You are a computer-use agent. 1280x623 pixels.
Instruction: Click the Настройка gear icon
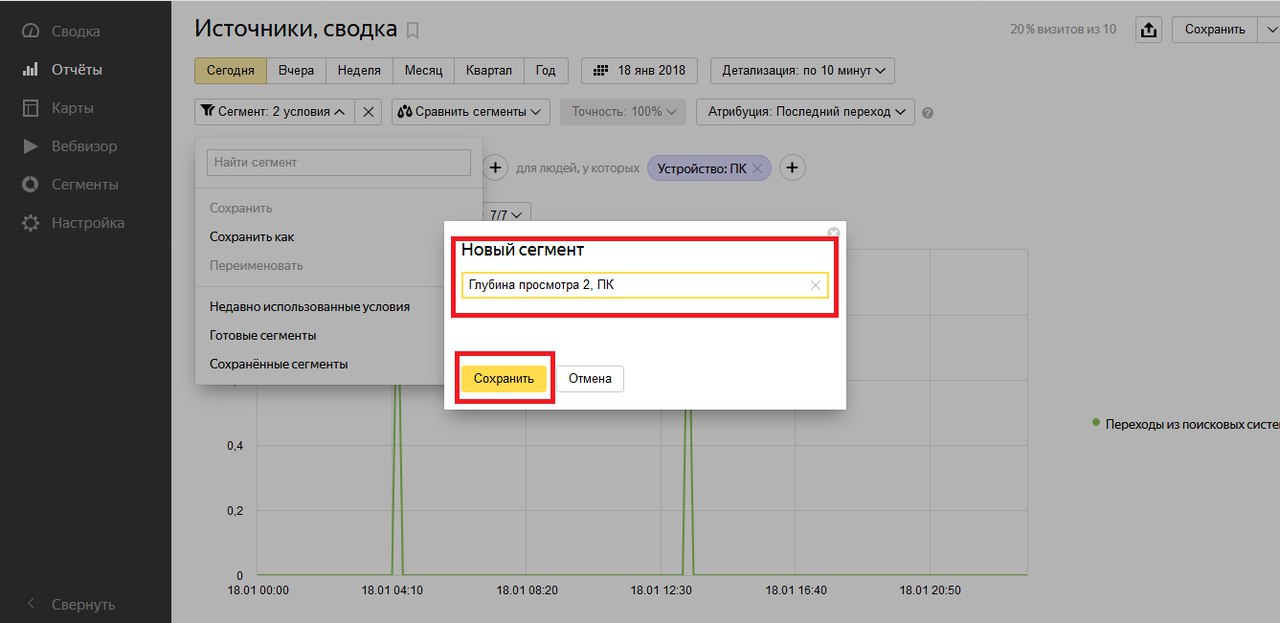pyautogui.click(x=31, y=222)
